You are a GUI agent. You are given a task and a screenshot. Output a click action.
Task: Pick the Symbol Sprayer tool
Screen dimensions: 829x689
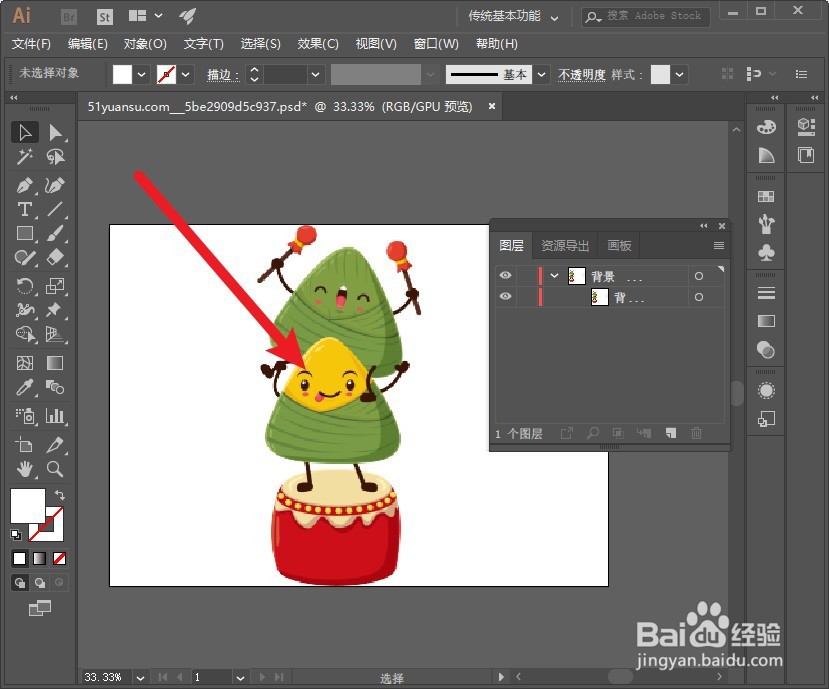pyautogui.click(x=24, y=416)
